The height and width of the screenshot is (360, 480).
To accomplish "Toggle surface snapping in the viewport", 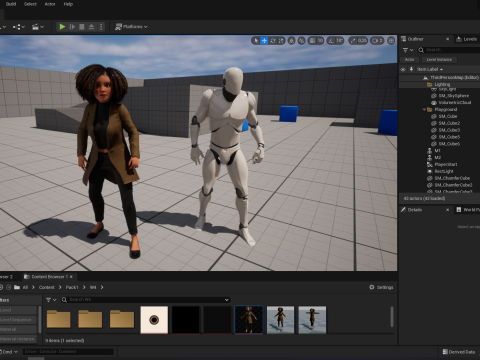I will (x=301, y=41).
